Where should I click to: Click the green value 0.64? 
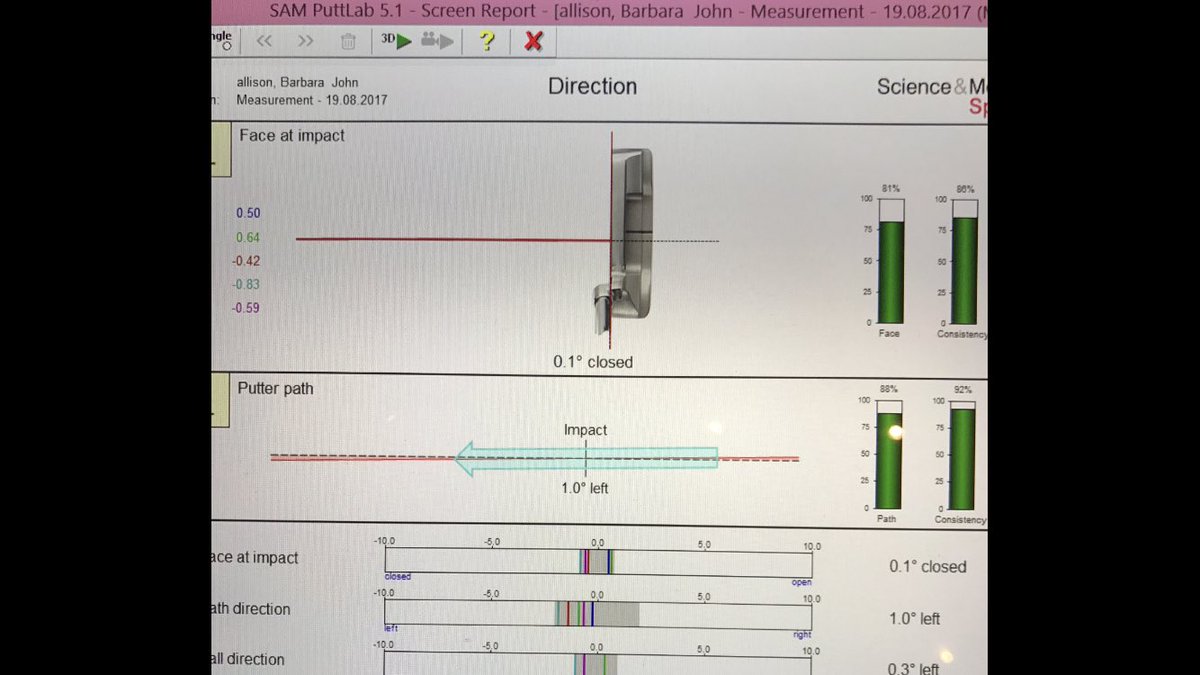pyautogui.click(x=248, y=238)
